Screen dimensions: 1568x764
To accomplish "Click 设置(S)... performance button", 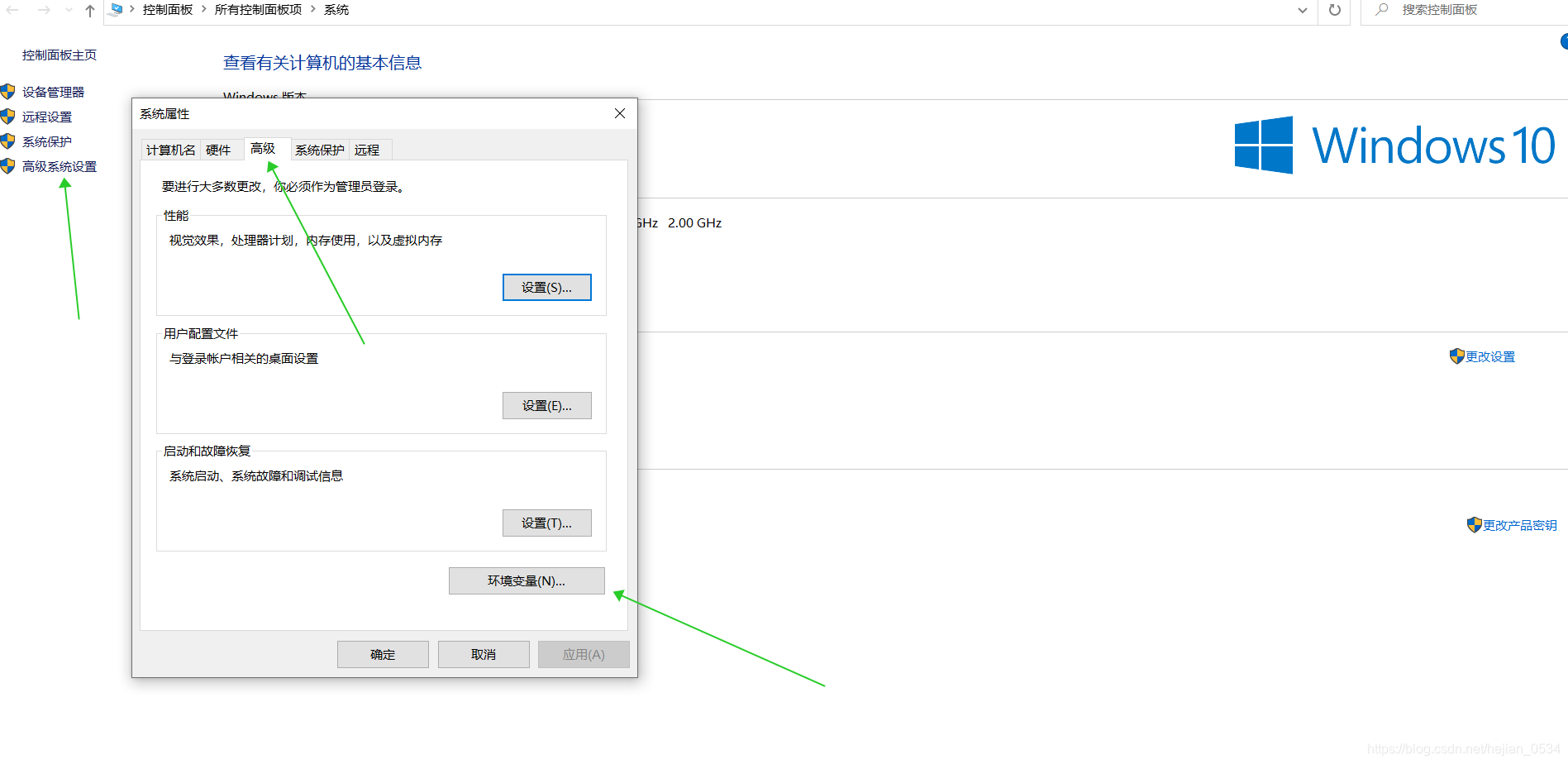I will click(547, 288).
